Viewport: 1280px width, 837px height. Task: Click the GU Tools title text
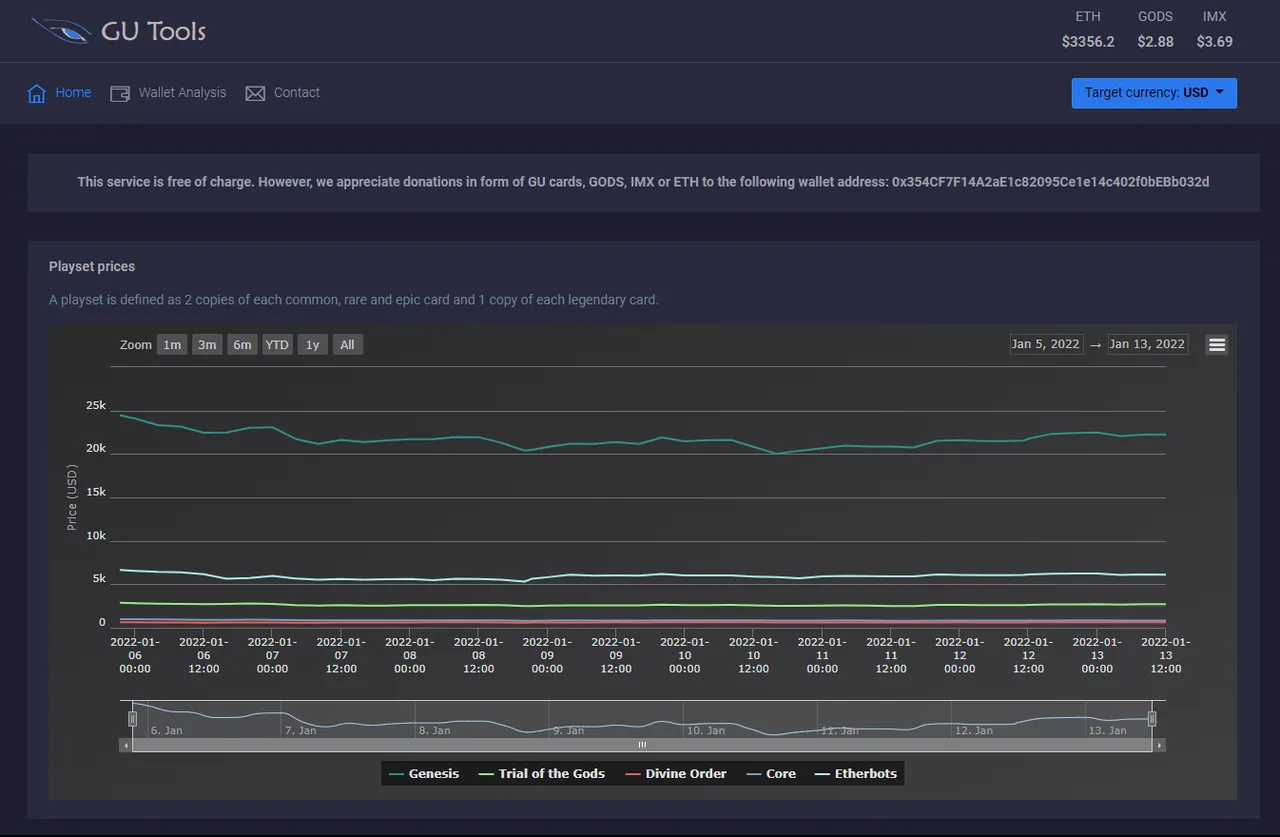tap(153, 31)
